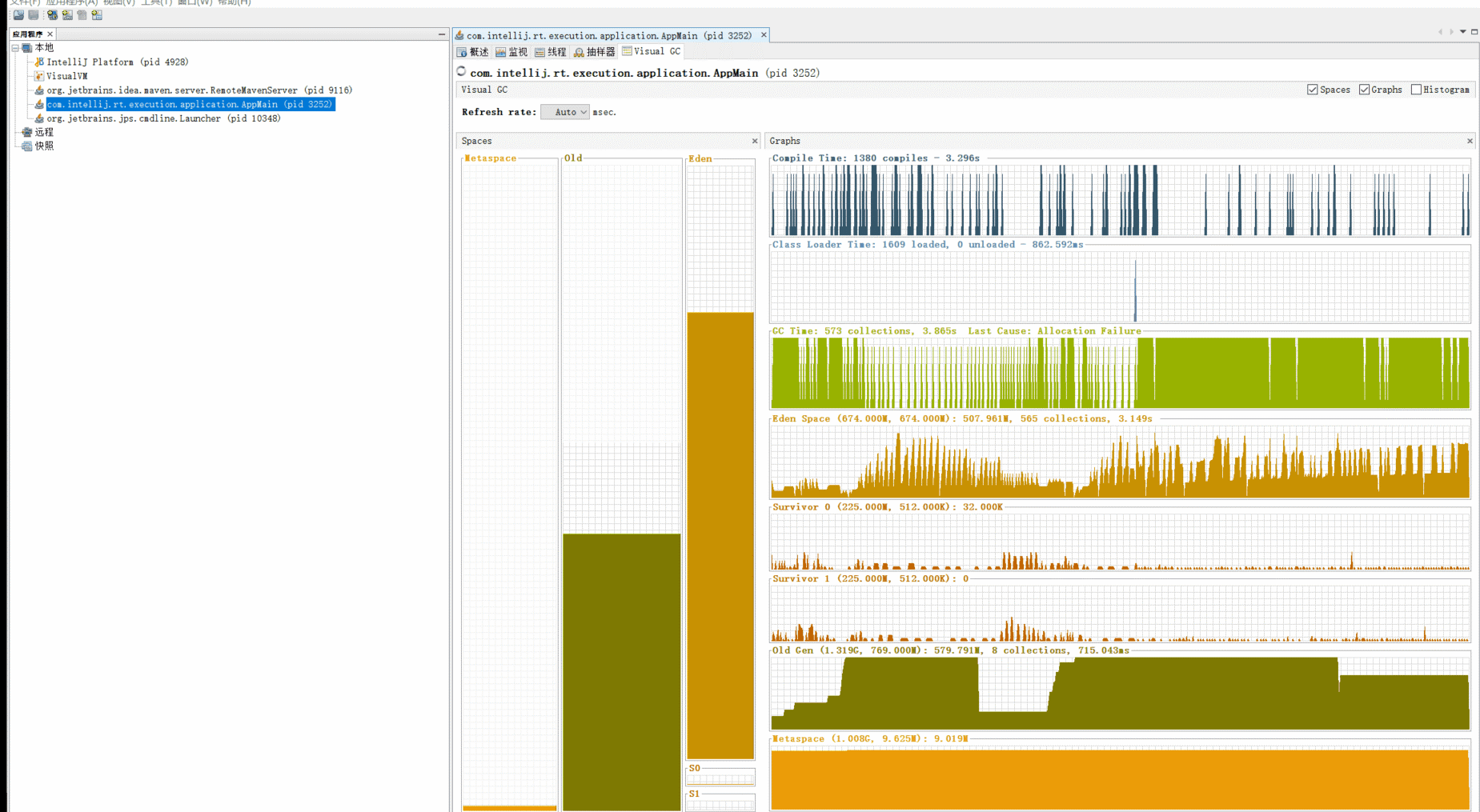Close the Spaces panel
This screenshot has height=812, width=1480.
click(755, 141)
